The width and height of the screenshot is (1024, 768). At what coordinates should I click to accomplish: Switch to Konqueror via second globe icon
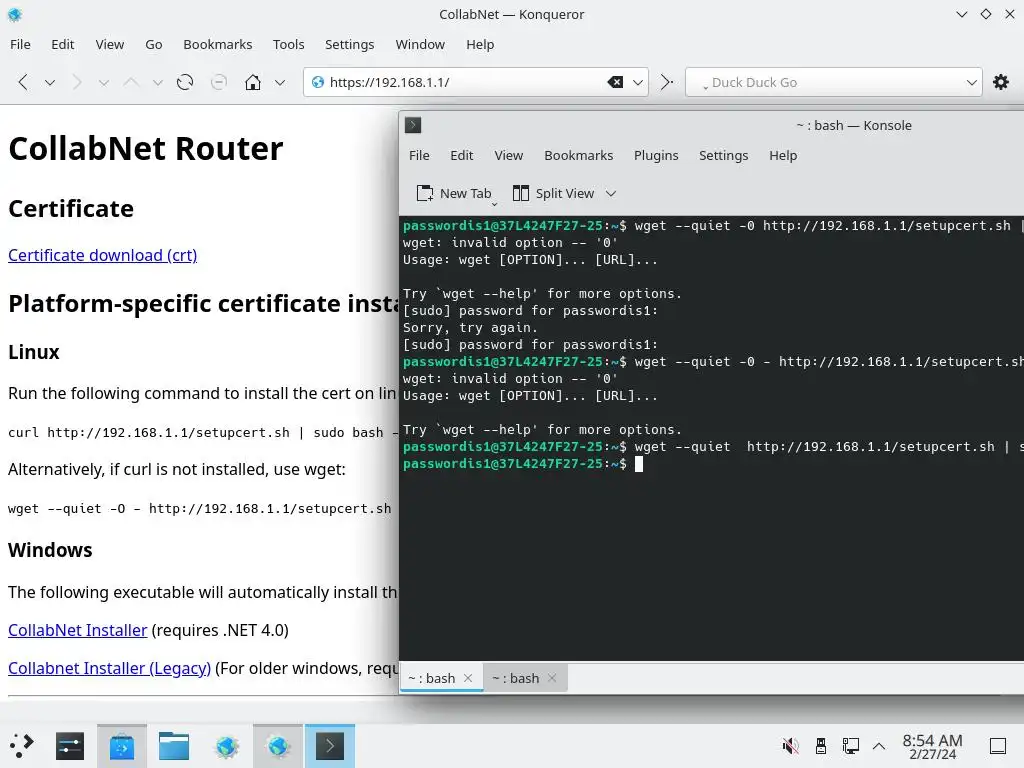coord(278,746)
